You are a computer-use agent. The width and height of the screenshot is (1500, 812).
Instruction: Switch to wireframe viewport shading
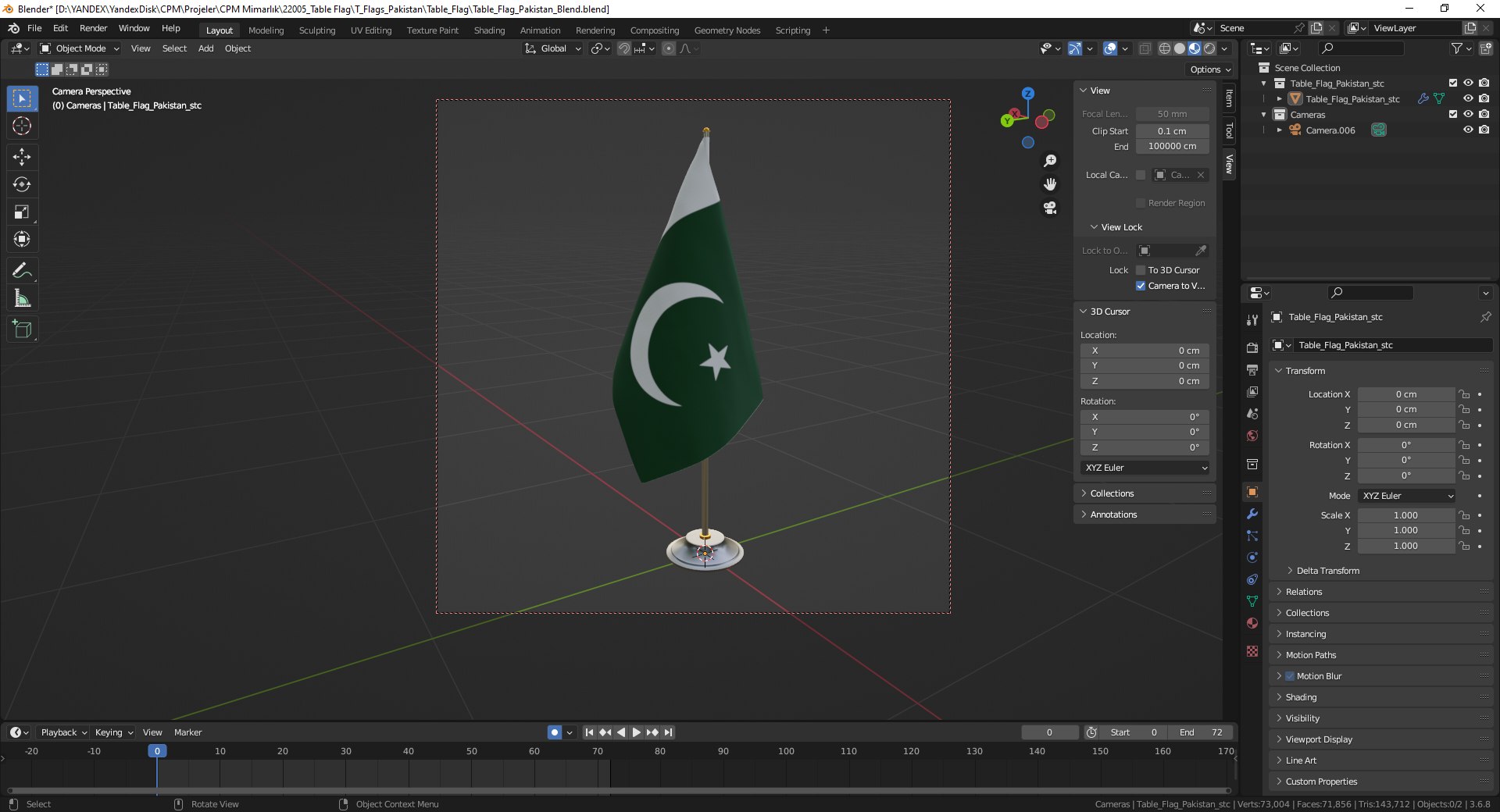tap(1165, 48)
